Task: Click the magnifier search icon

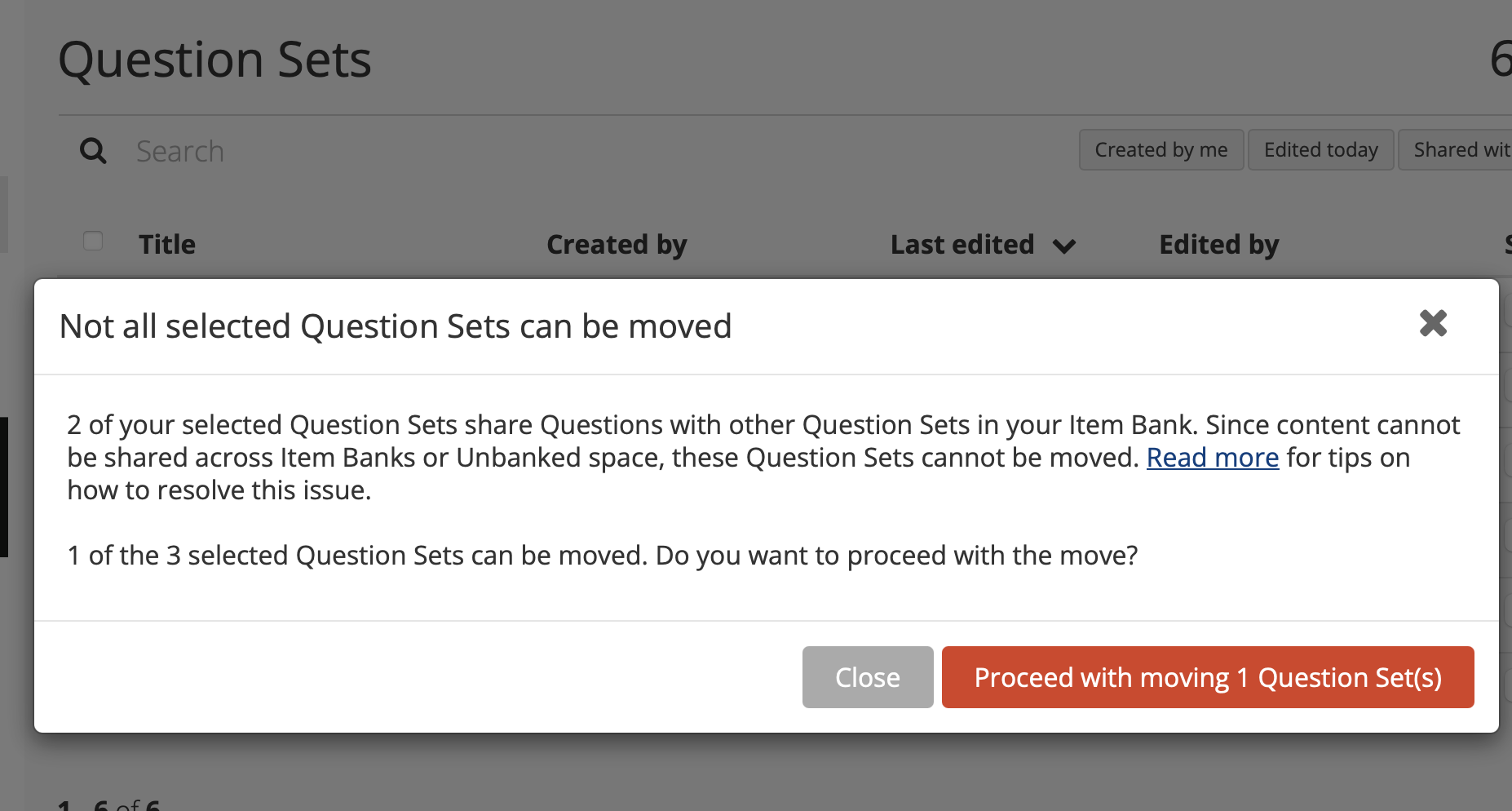Action: click(93, 151)
